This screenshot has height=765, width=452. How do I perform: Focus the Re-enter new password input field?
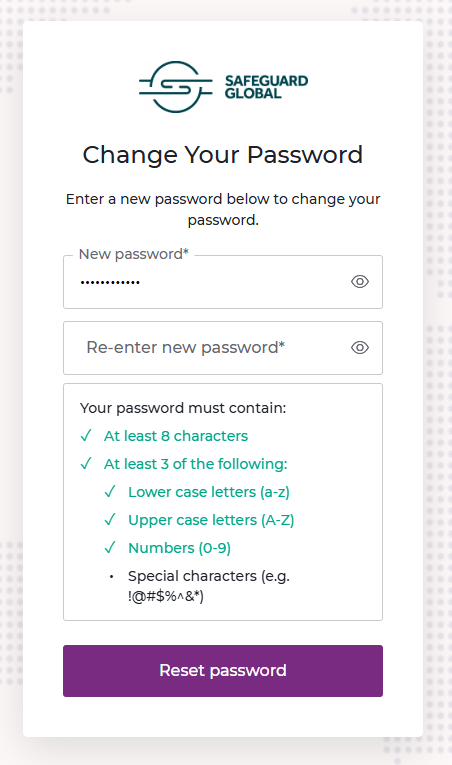coord(223,348)
